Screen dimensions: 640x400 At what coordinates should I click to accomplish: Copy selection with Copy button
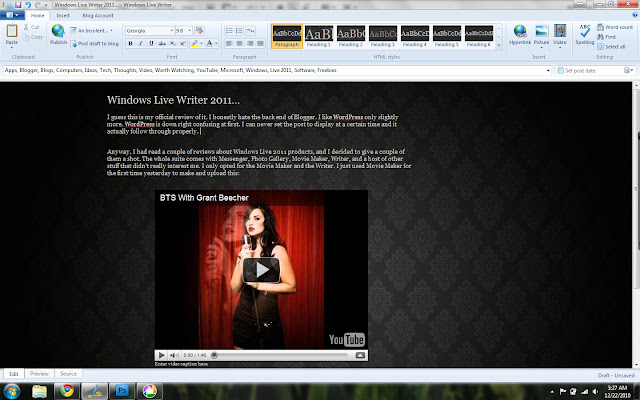pyautogui.click(x=33, y=37)
